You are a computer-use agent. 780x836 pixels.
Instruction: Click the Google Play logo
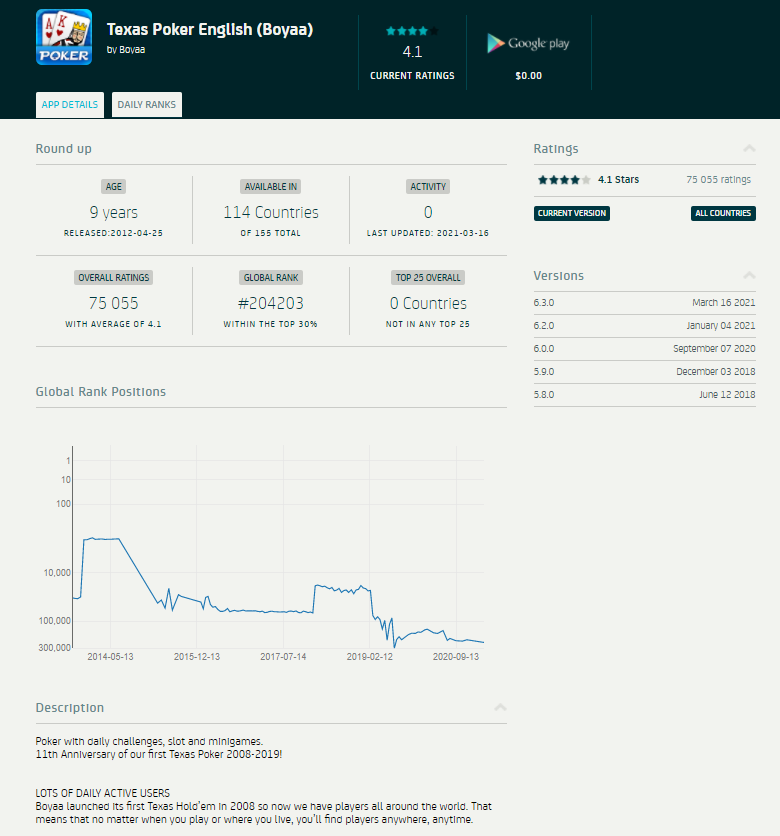click(528, 43)
